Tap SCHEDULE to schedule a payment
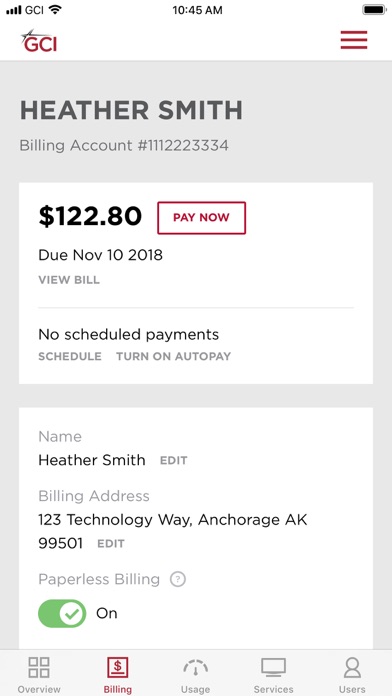Screen dimensions: 392x696 [x=70, y=356]
